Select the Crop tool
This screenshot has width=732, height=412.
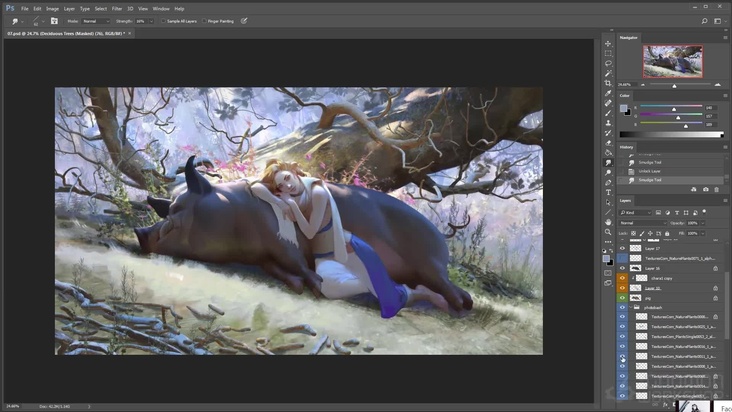[608, 83]
